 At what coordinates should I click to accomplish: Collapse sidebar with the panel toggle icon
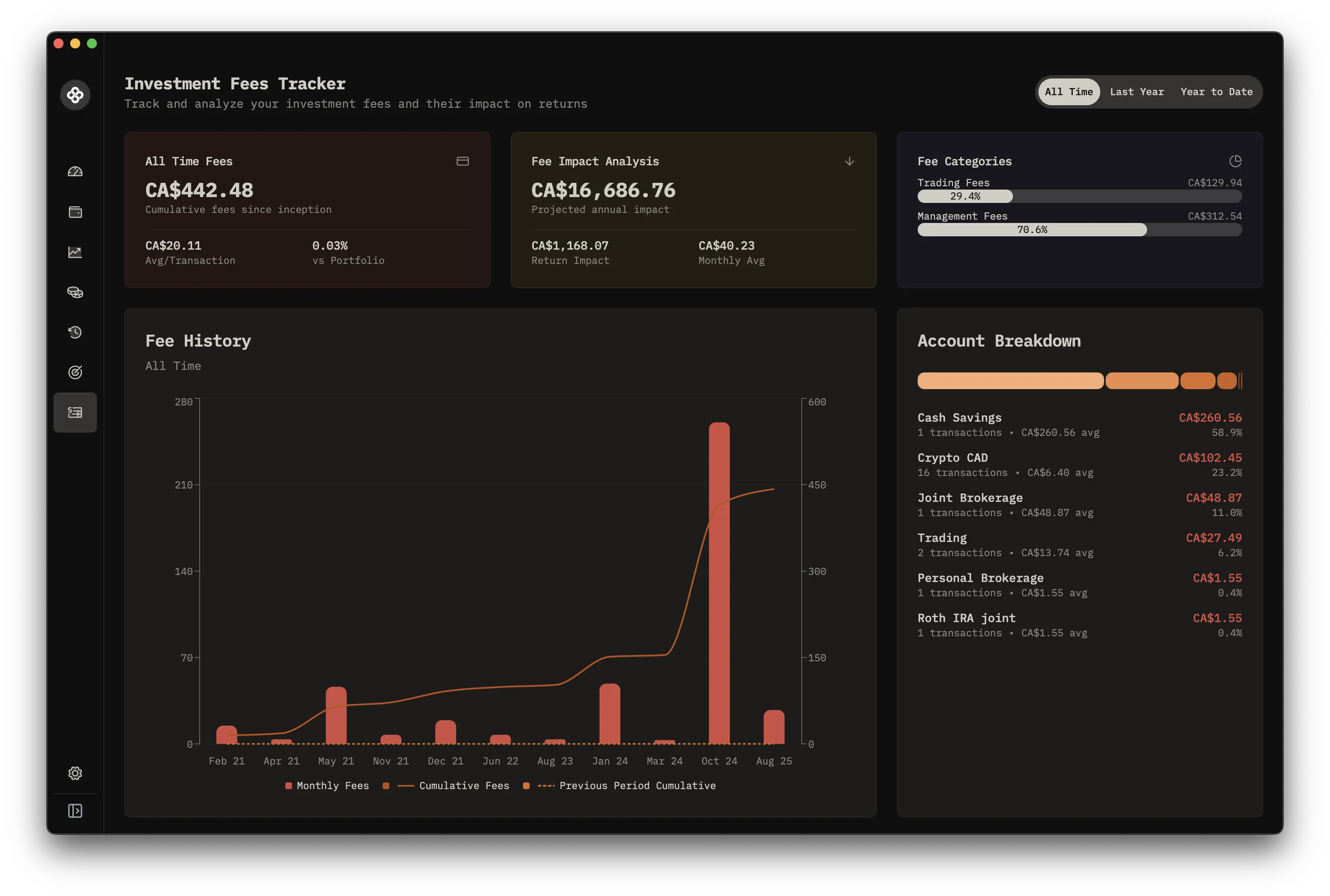point(75,811)
